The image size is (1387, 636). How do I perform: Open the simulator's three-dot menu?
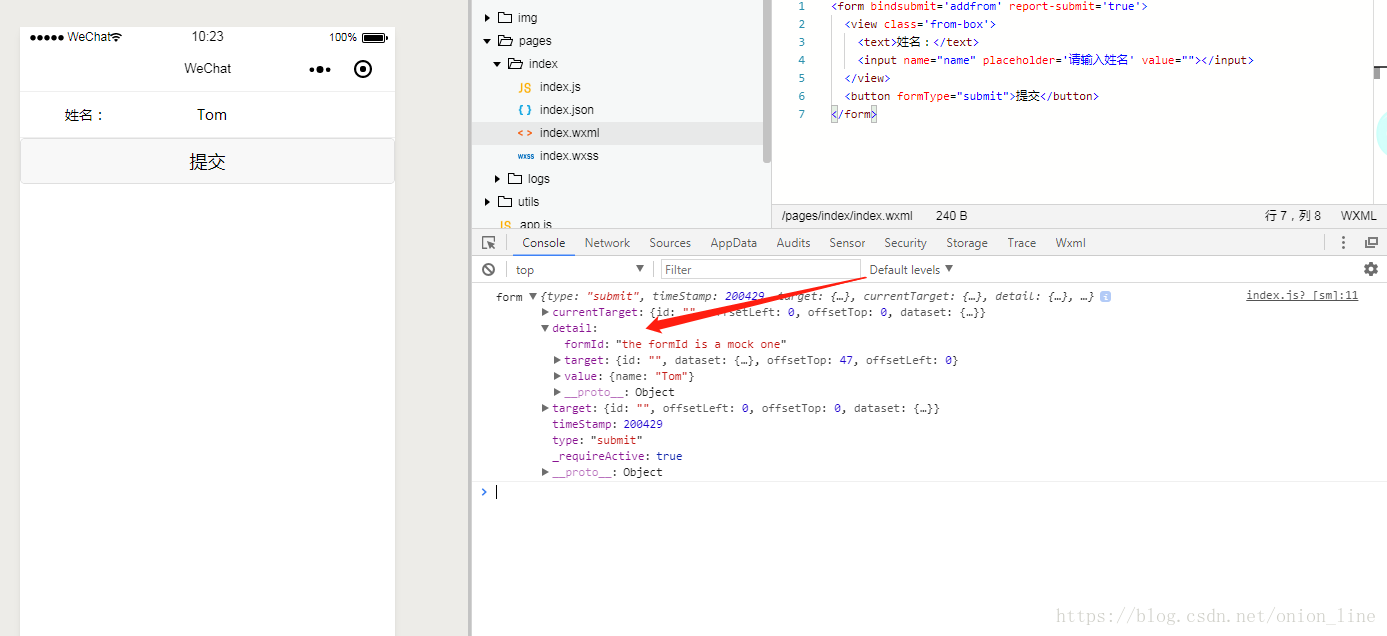point(320,69)
